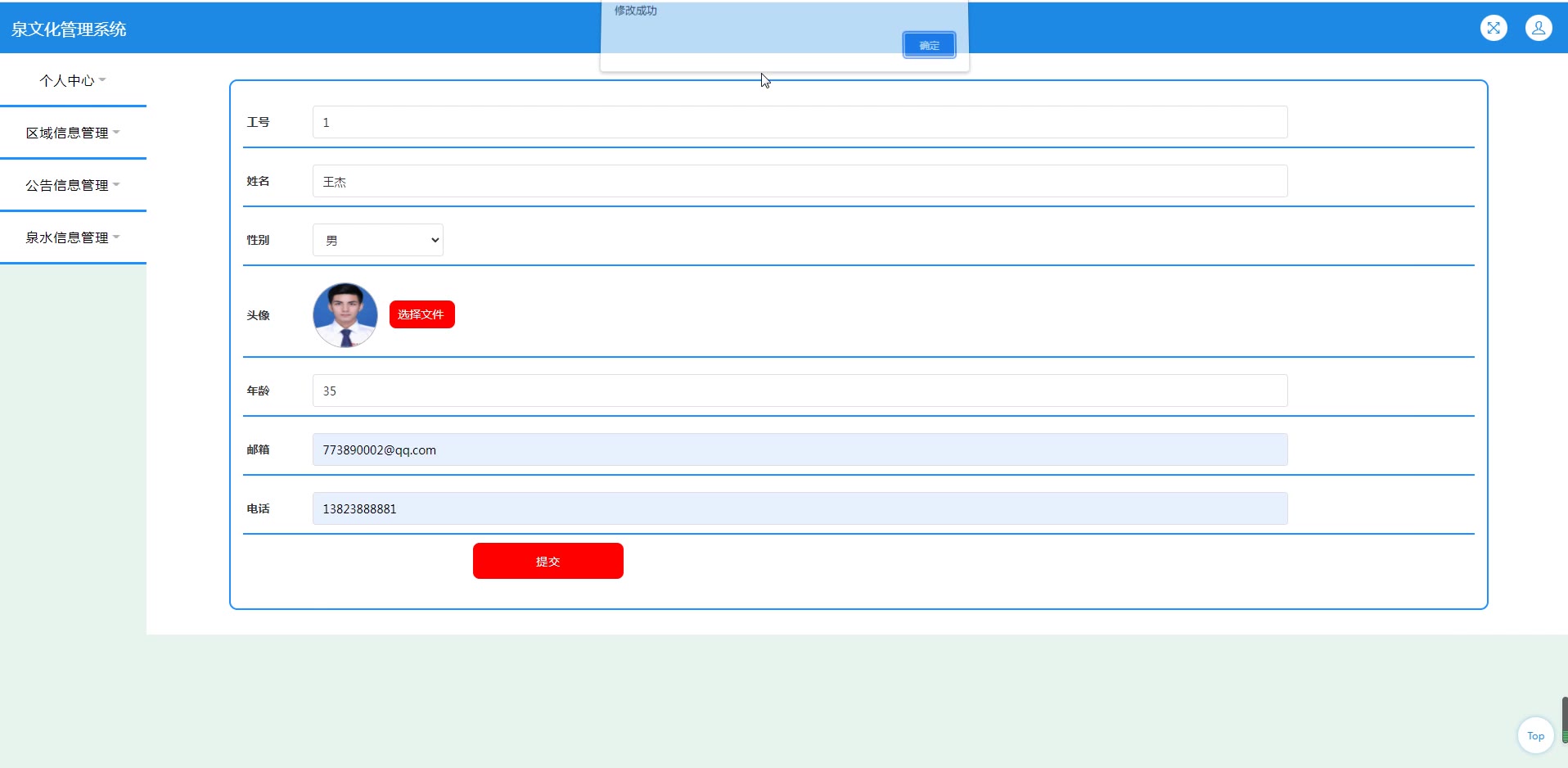Click the 电话 field label
Screen dimensions: 1568x768
tap(258, 508)
